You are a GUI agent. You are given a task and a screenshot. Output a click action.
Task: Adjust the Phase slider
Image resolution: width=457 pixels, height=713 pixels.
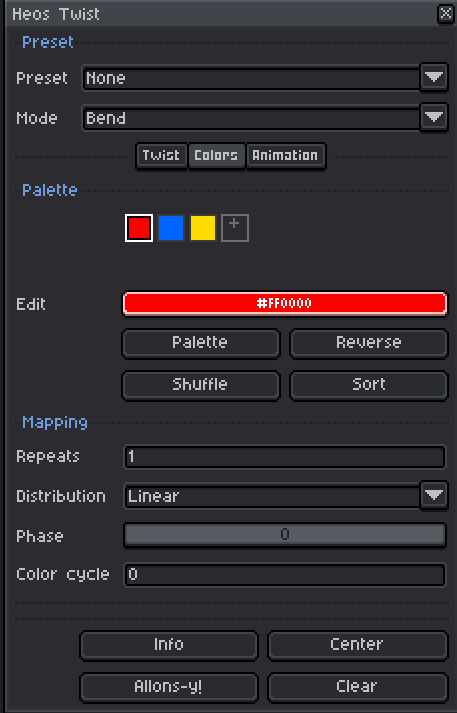(x=285, y=535)
